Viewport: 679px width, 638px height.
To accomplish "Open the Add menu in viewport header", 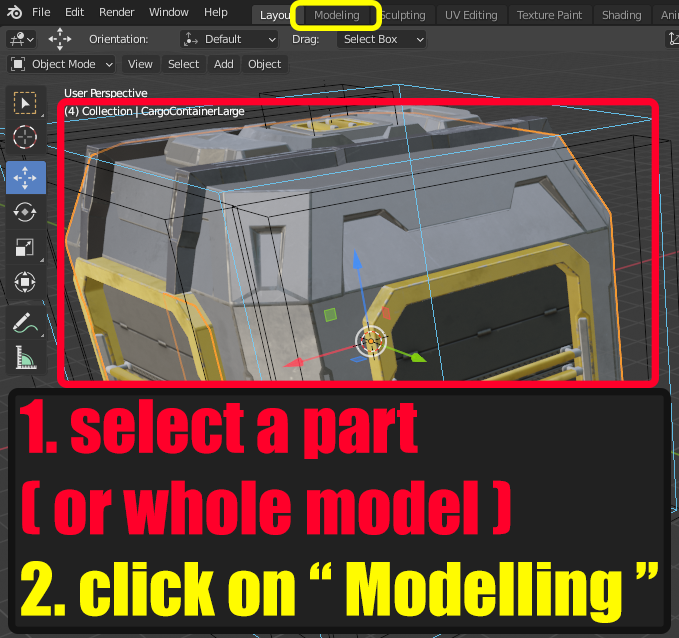I will pyautogui.click(x=223, y=64).
